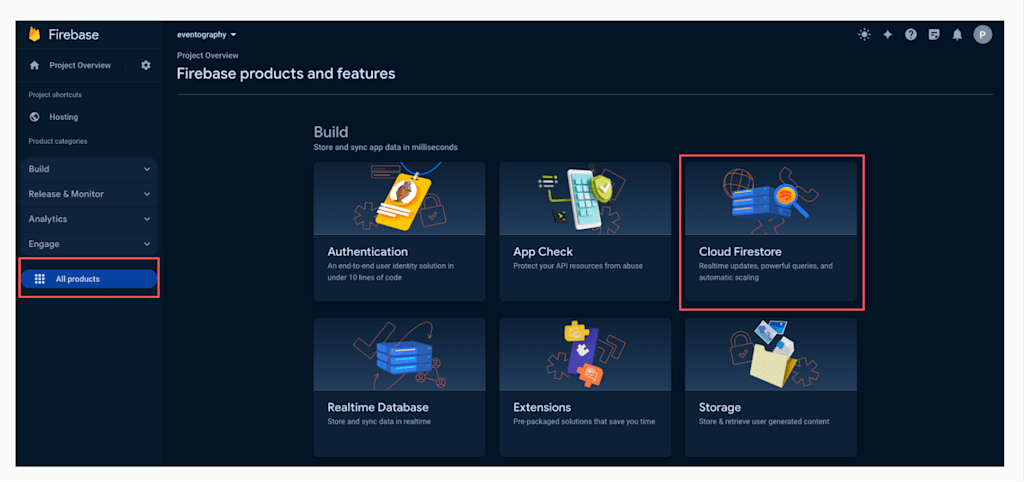Click the Firebase flame logo

coord(35,35)
